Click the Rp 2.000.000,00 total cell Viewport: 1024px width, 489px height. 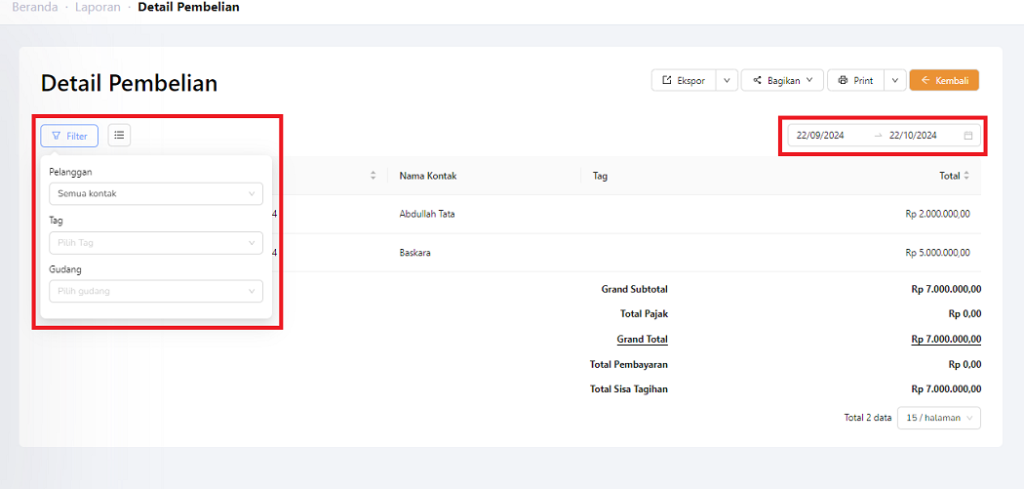click(x=937, y=214)
